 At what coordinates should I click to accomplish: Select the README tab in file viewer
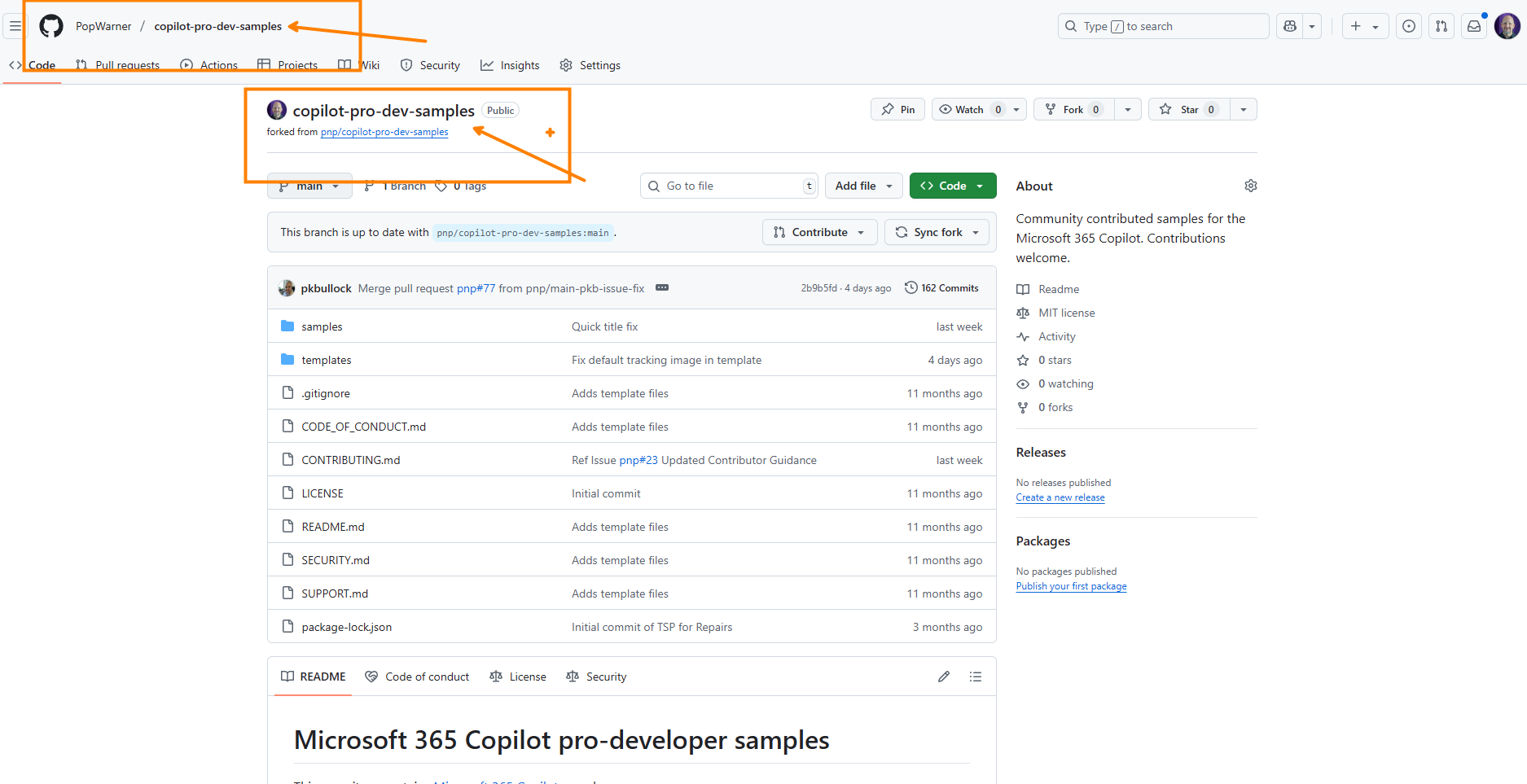(x=313, y=677)
